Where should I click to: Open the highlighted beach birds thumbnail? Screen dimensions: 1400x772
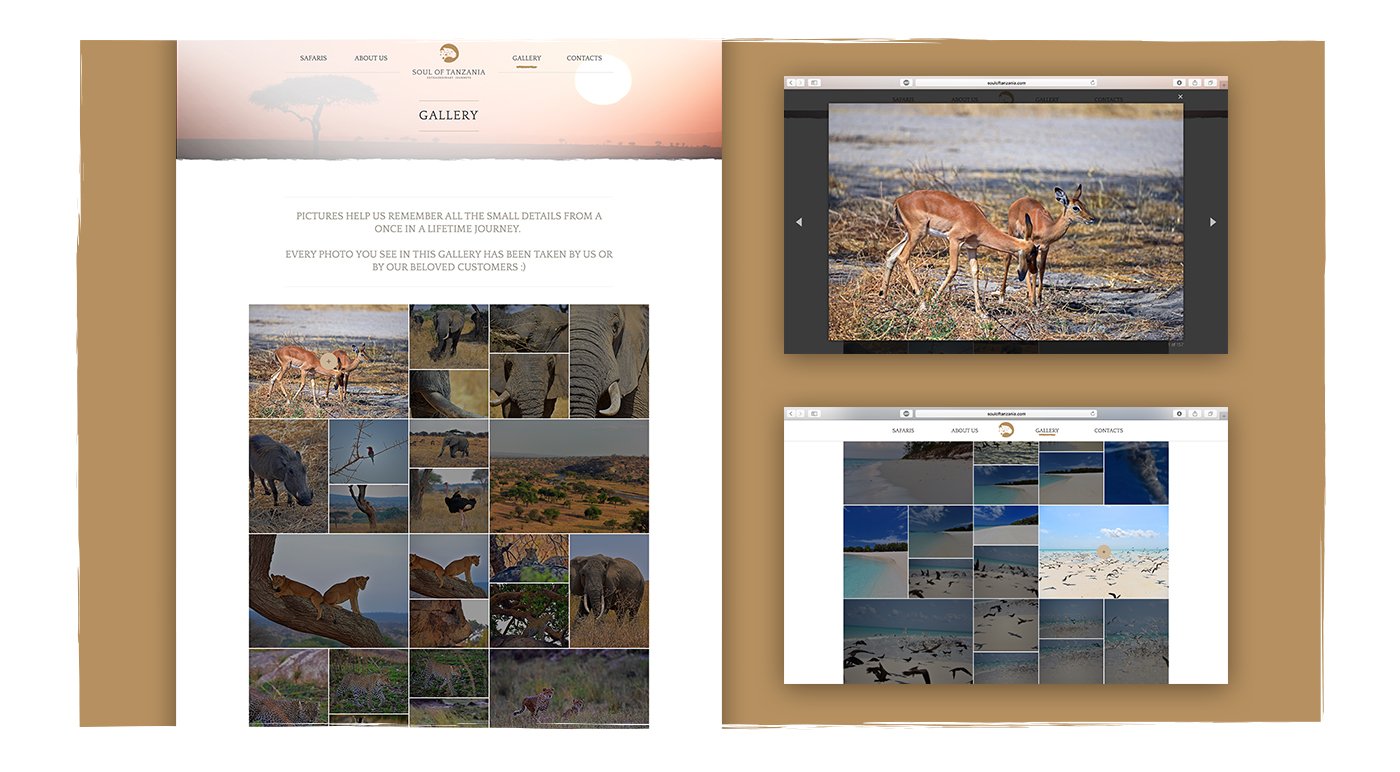(1104, 552)
